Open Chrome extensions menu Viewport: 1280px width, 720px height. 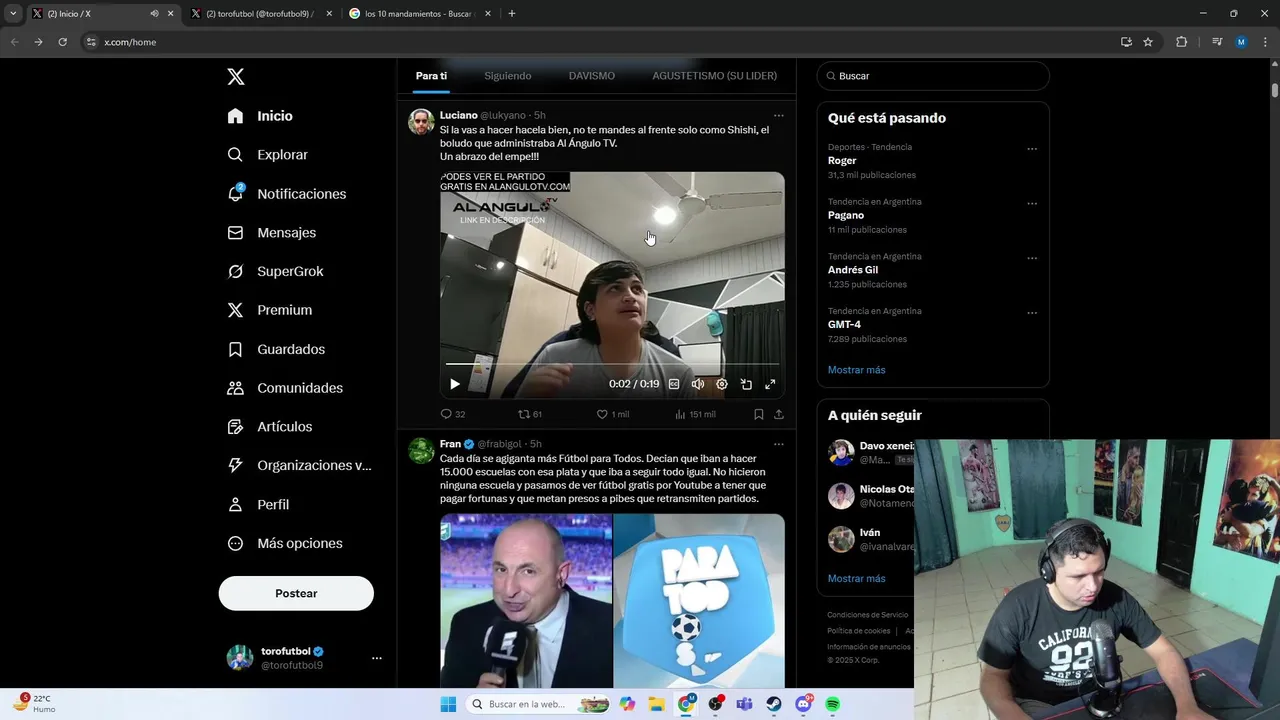[1181, 42]
